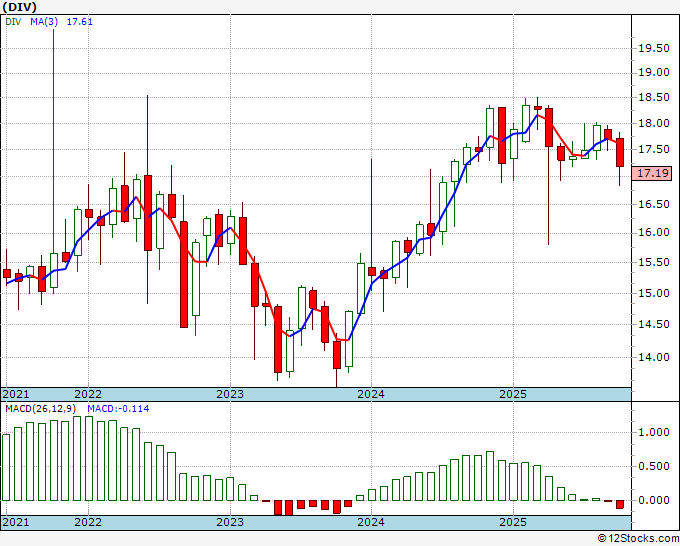Select 2024 on the MACD panel time axis
Viewport: 680px width, 546px height.
[371, 522]
